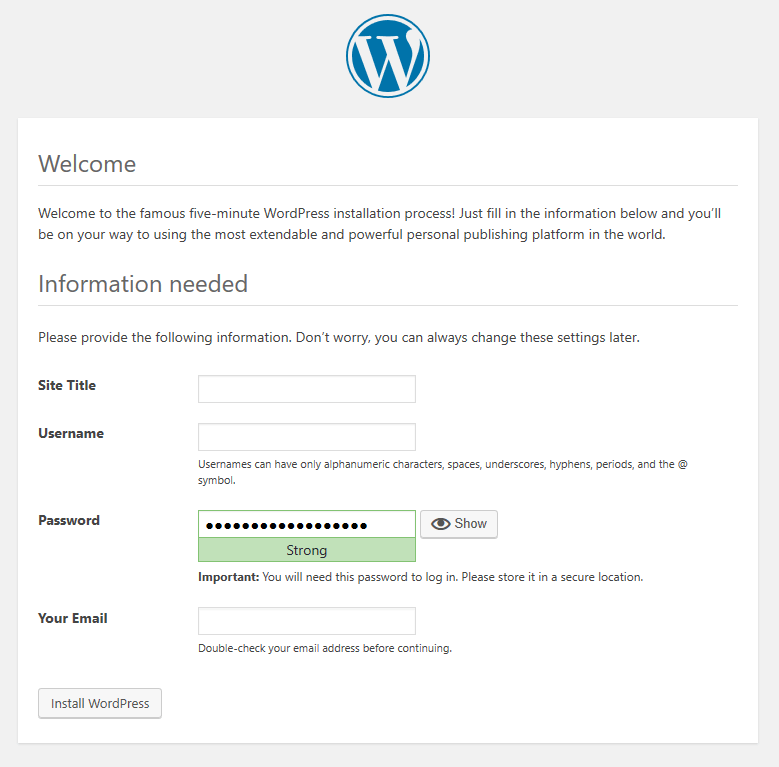Image resolution: width=779 pixels, height=767 pixels.
Task: Click the Important password reminder text
Action: 420,577
